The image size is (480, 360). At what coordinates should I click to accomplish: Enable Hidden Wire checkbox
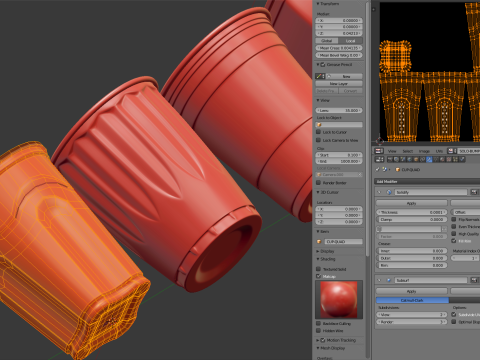318,331
